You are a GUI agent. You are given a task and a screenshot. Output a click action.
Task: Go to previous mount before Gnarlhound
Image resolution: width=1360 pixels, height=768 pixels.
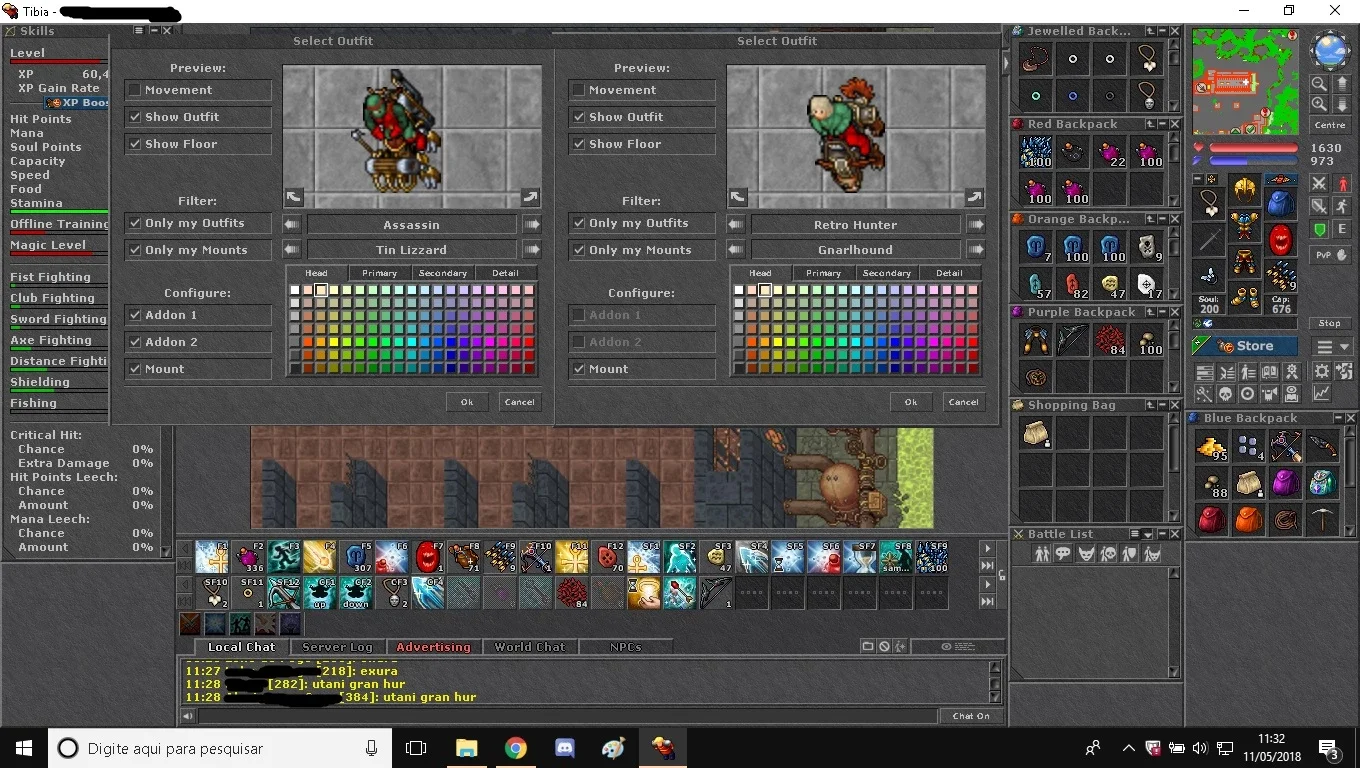pyautogui.click(x=736, y=250)
